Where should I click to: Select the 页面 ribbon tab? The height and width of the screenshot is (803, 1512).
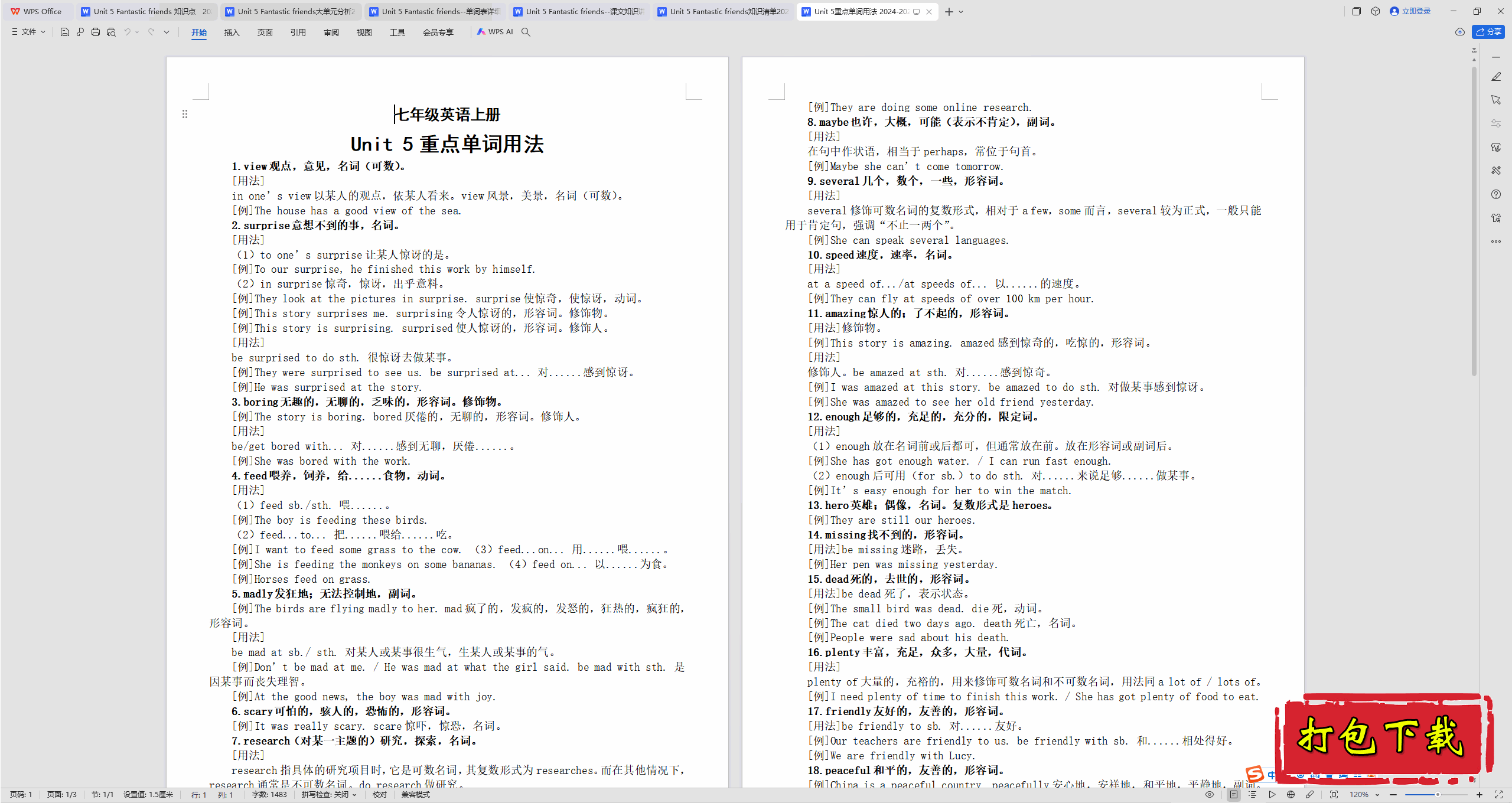(265, 32)
